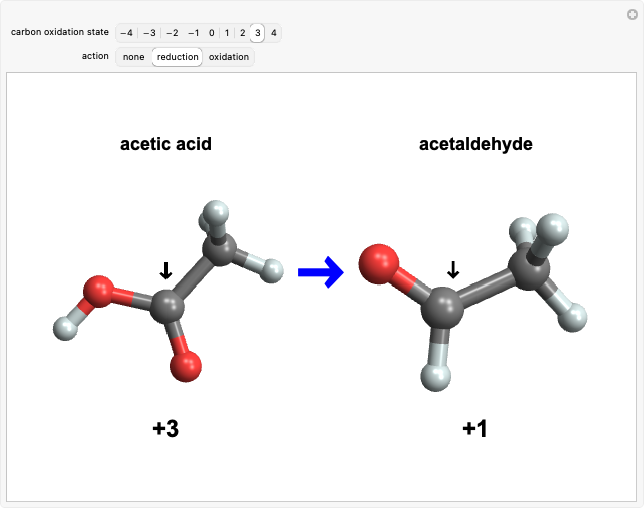Click the black arrow above acetic acid carbon

pos(166,270)
